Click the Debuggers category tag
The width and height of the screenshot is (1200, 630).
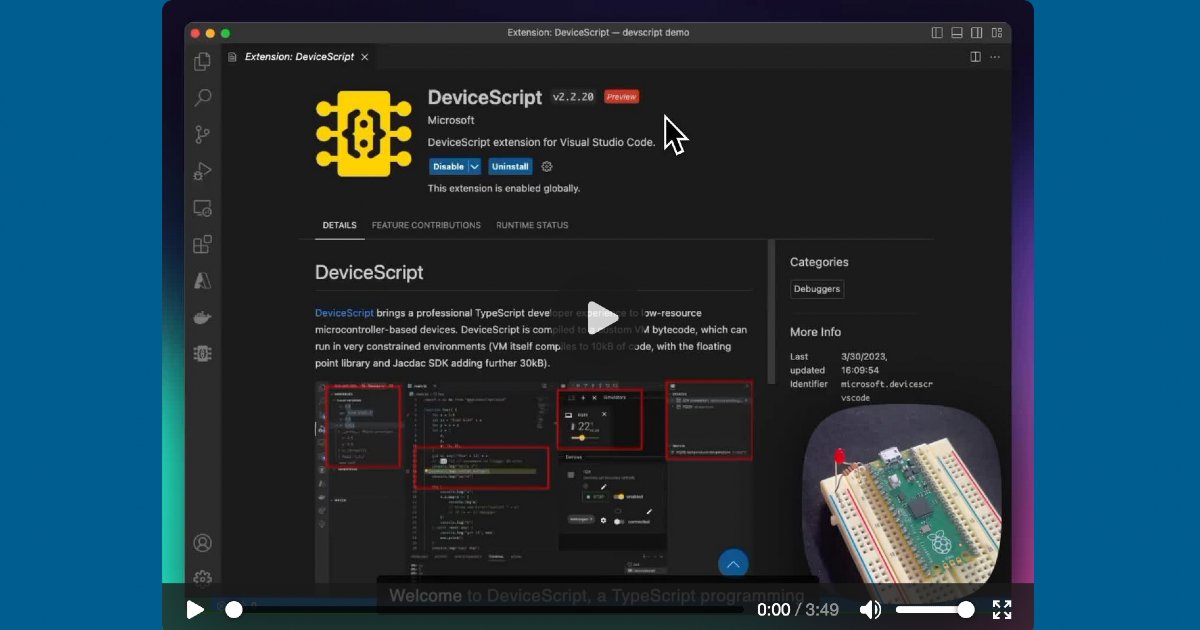817,289
